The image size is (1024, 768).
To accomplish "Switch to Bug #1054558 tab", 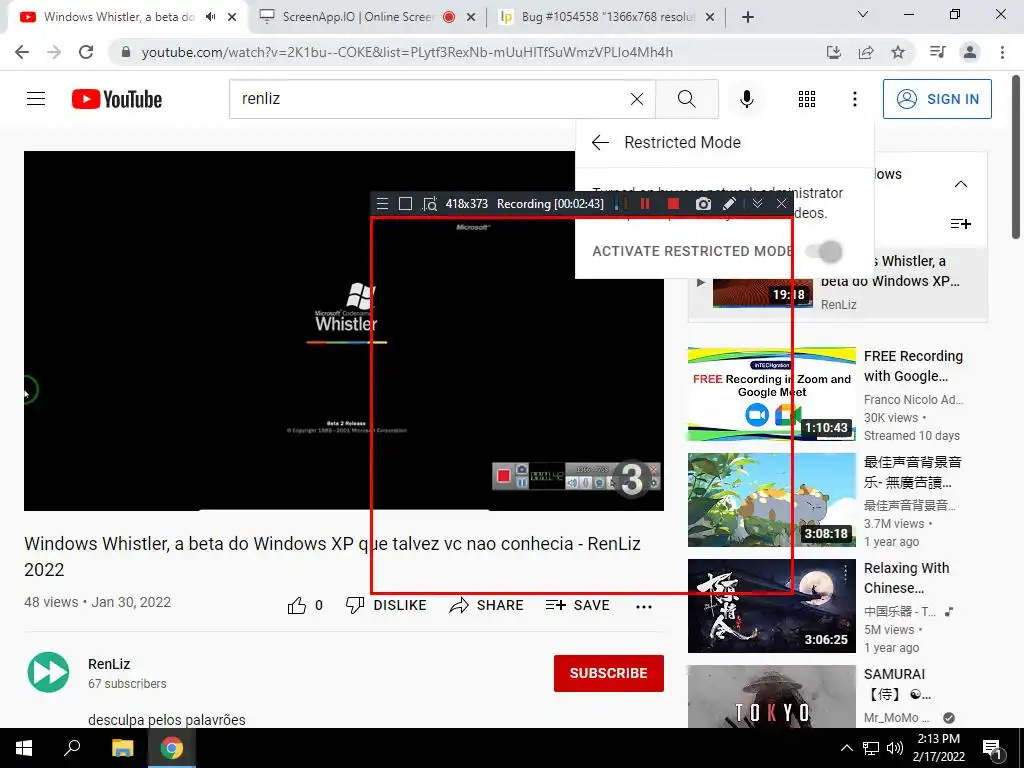I will tap(607, 17).
